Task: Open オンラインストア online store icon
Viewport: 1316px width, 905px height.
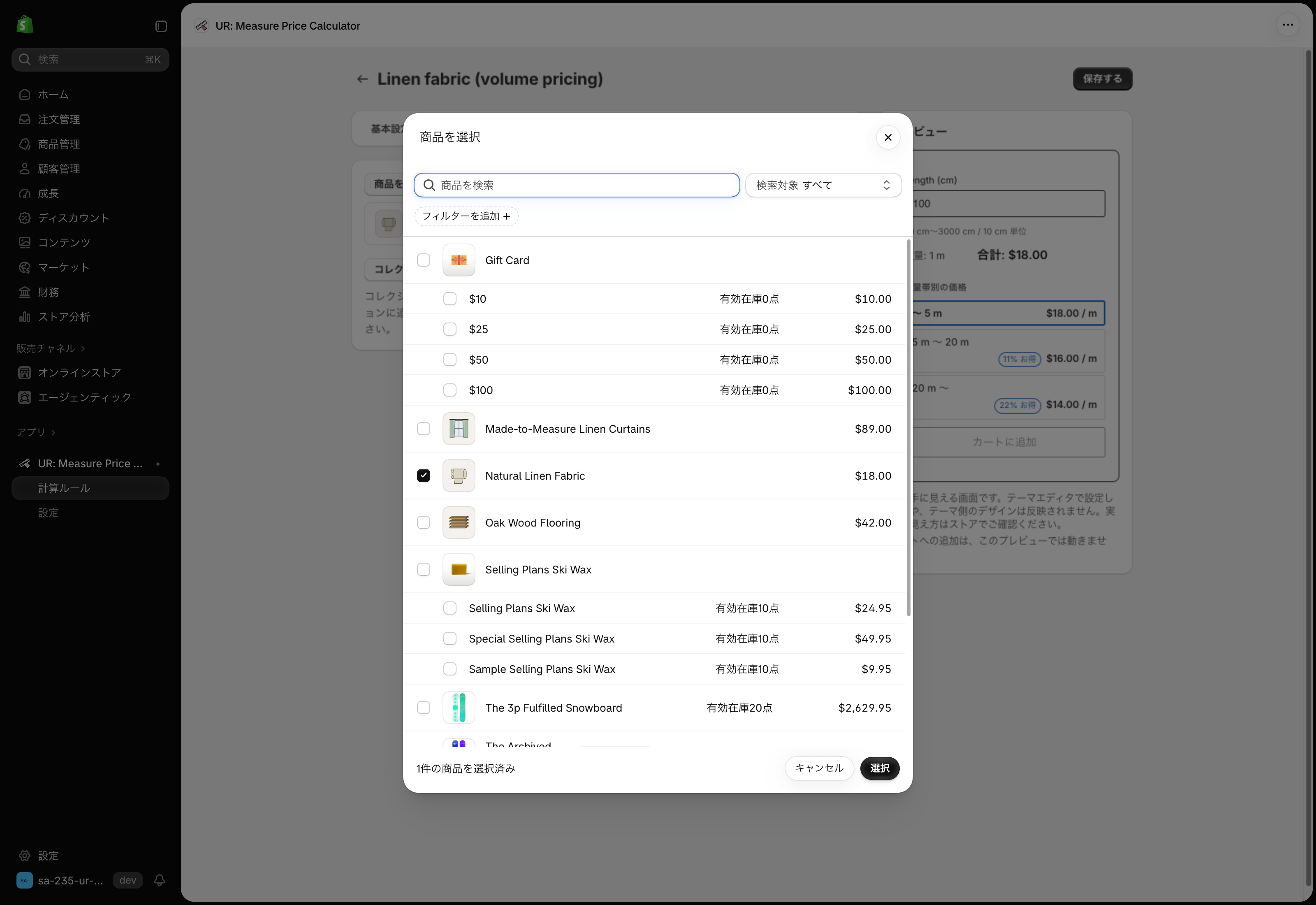Action: [24, 373]
